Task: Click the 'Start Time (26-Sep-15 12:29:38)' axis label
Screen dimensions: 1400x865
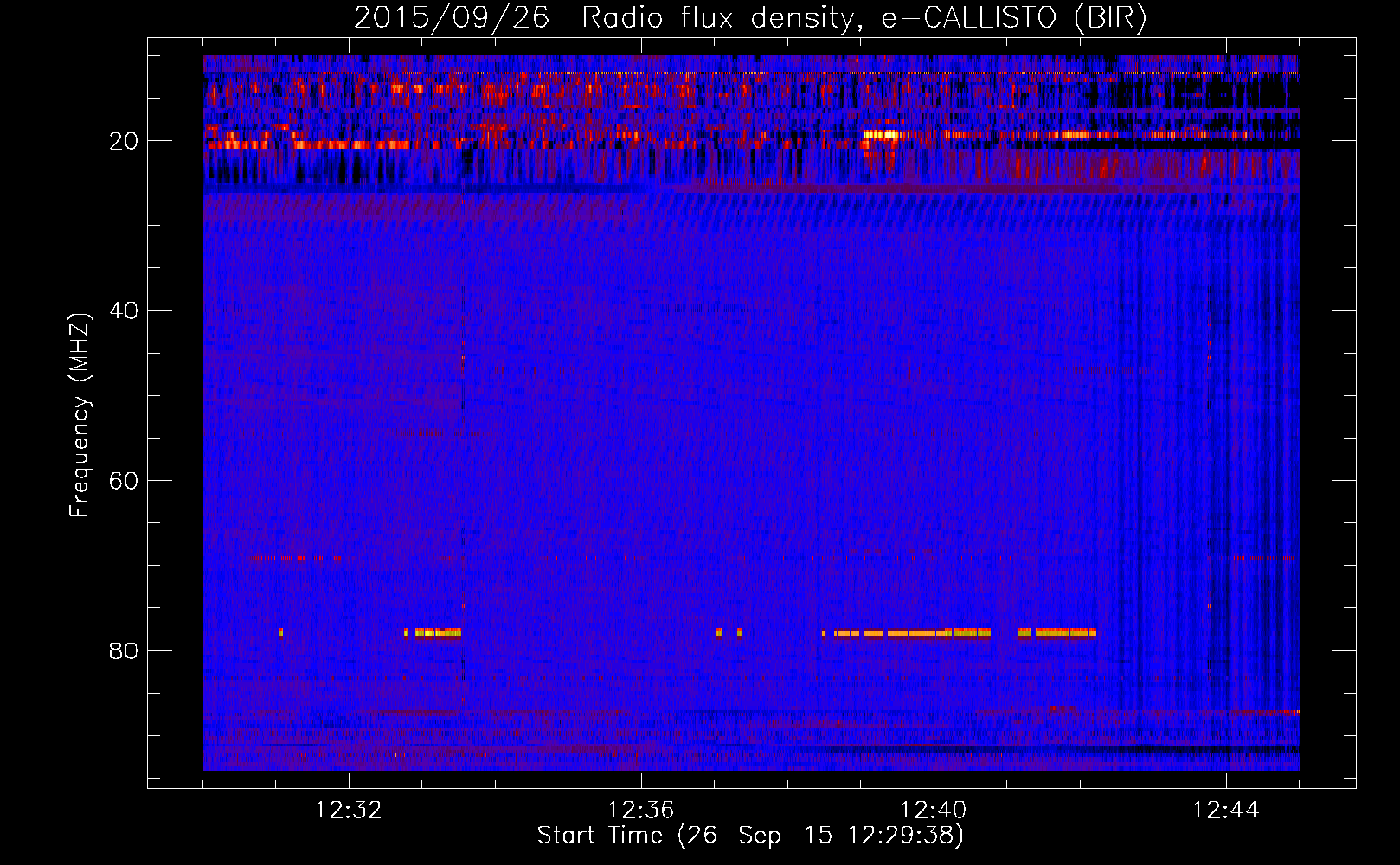Action: point(750,836)
